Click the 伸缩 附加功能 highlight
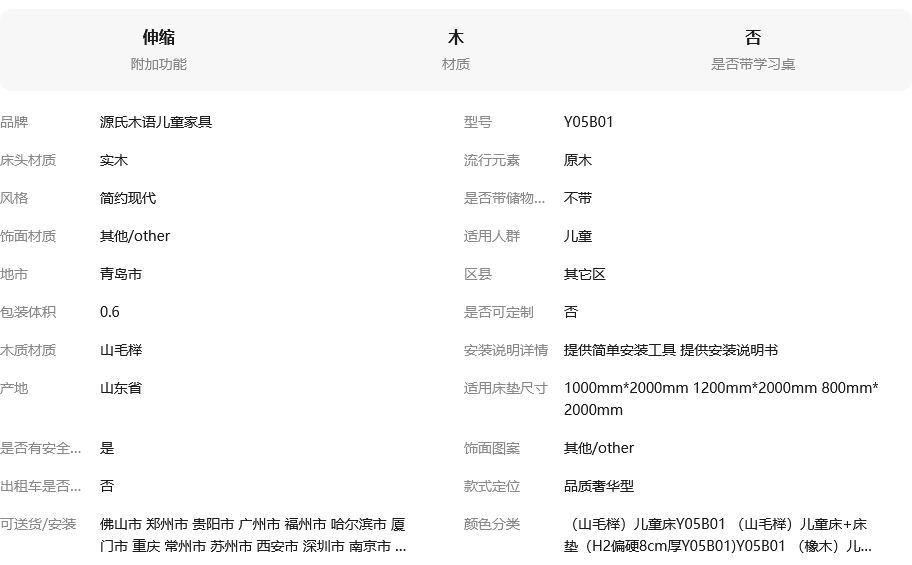This screenshot has height=565, width=912. pyautogui.click(x=158, y=50)
